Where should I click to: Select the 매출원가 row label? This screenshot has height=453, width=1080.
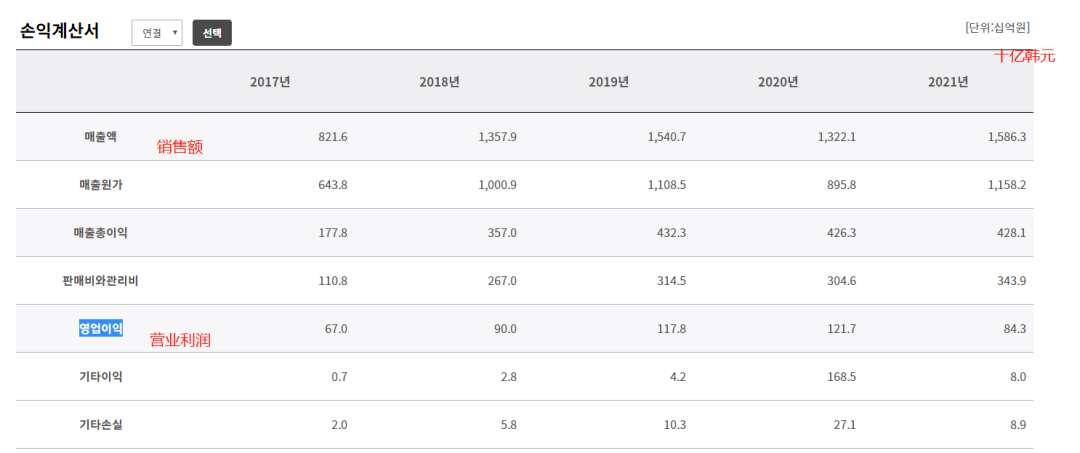[100, 185]
